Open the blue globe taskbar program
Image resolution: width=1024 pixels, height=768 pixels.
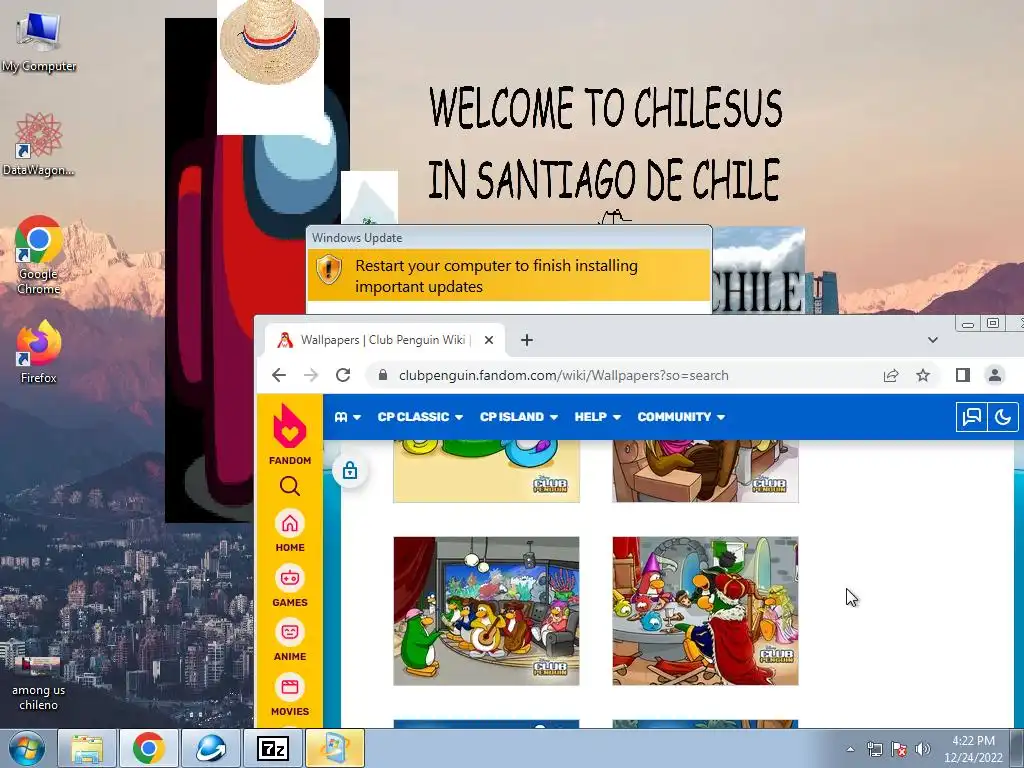click(x=210, y=748)
